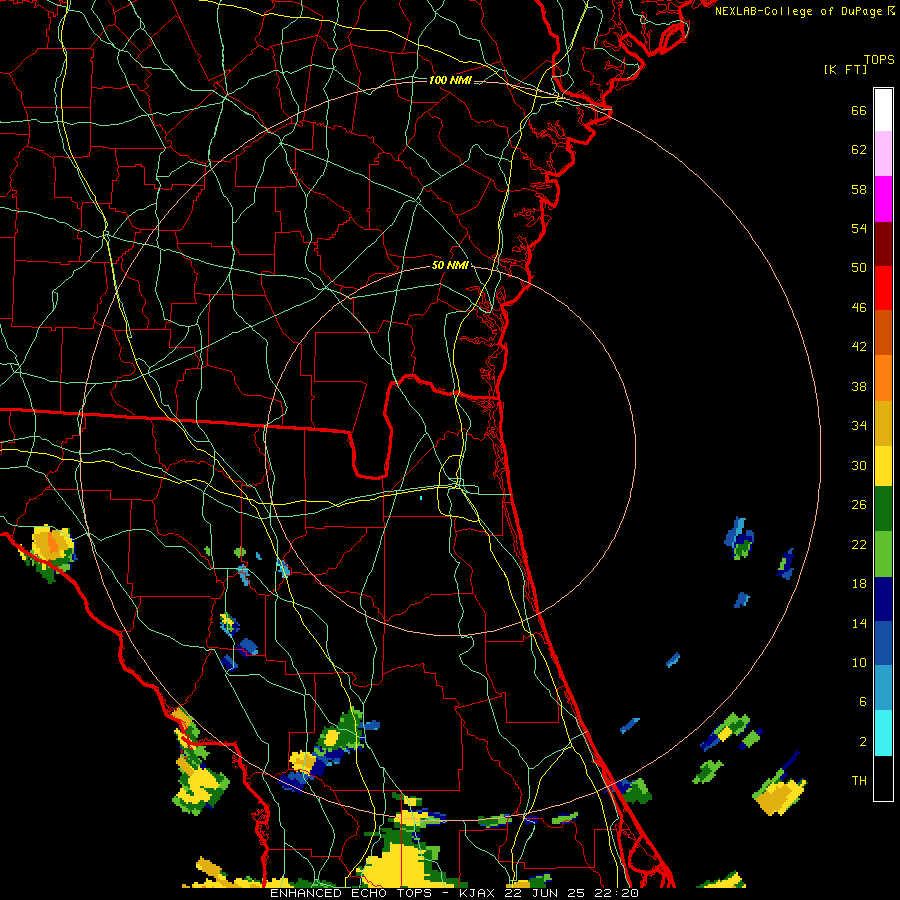
Task: Click the legend value "62"
Action: click(x=859, y=150)
